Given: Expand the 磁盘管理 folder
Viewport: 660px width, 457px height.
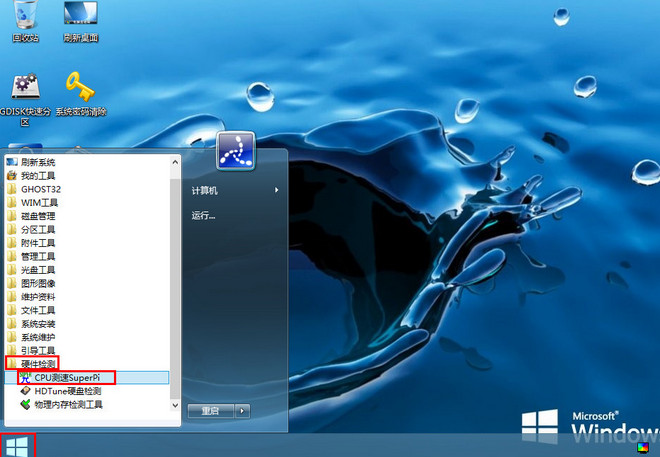Looking at the screenshot, I should click(38, 216).
